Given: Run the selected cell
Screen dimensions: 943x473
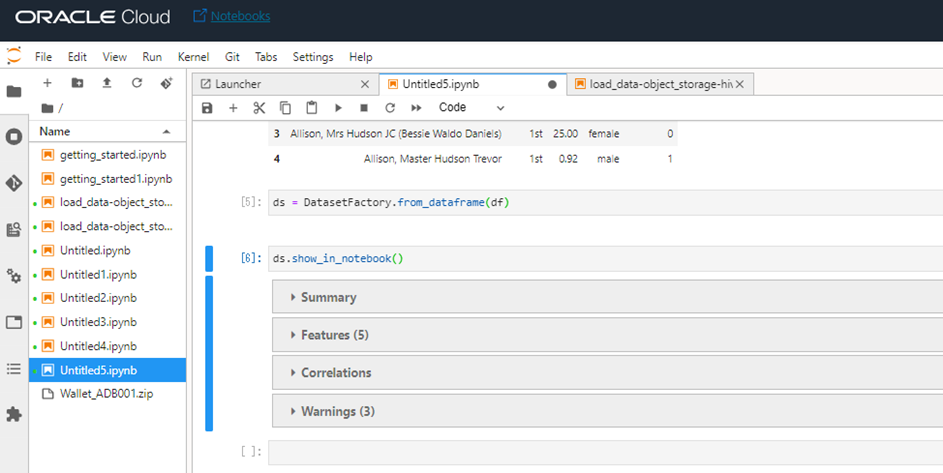Looking at the screenshot, I should tap(338, 108).
